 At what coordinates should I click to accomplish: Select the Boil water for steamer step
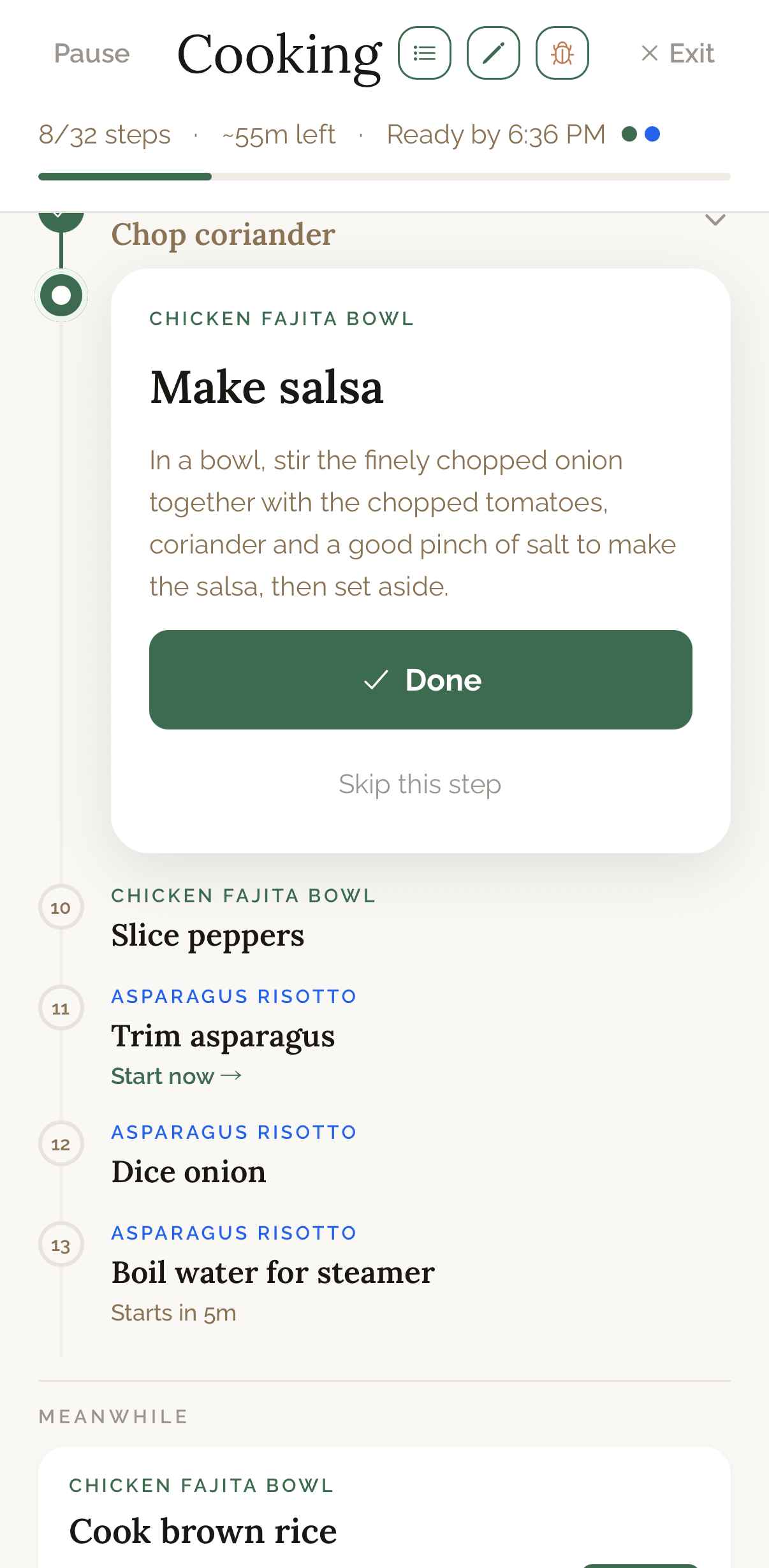click(273, 1273)
